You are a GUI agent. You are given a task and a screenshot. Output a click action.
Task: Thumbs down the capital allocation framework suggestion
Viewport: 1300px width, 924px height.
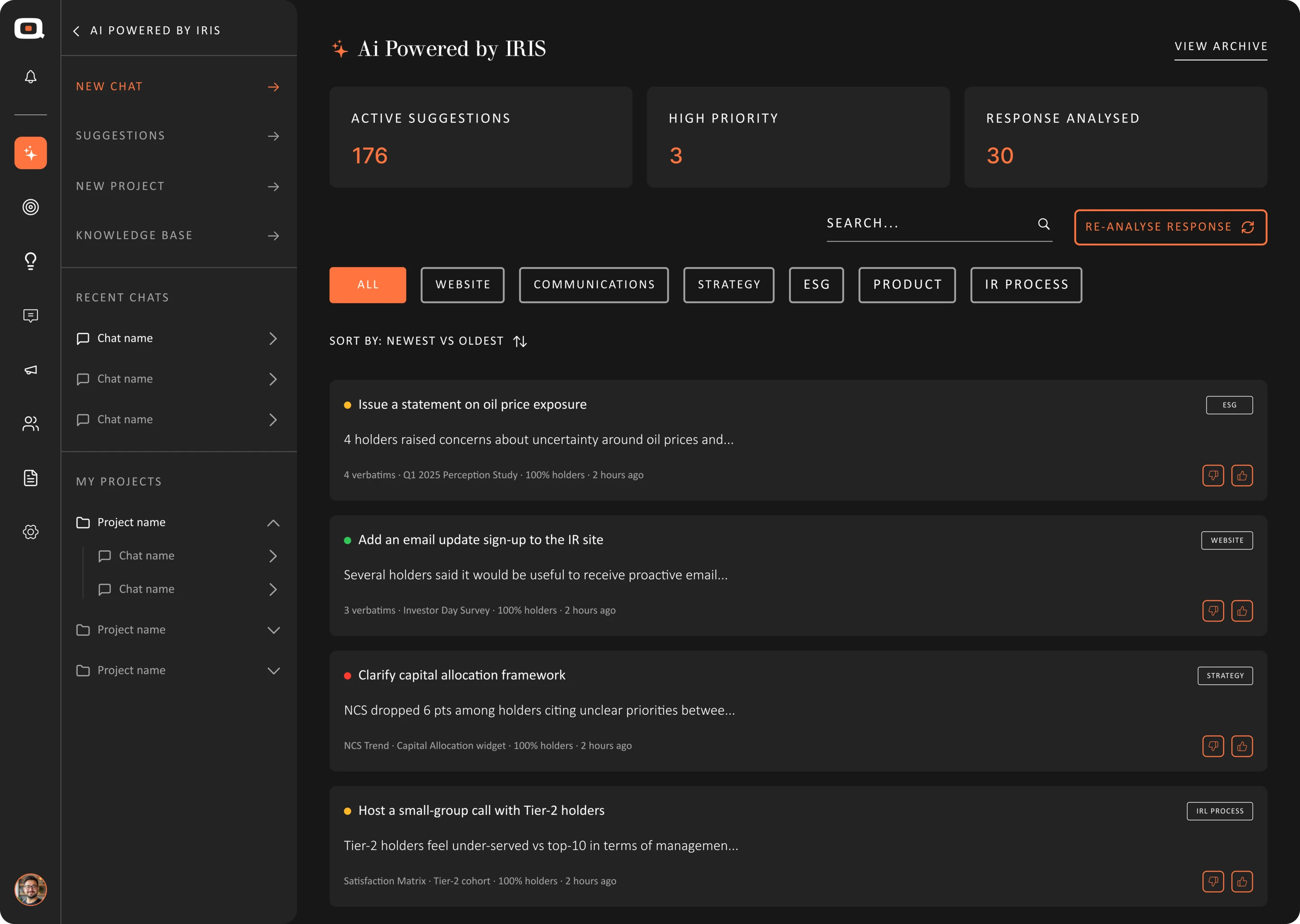point(1213,746)
